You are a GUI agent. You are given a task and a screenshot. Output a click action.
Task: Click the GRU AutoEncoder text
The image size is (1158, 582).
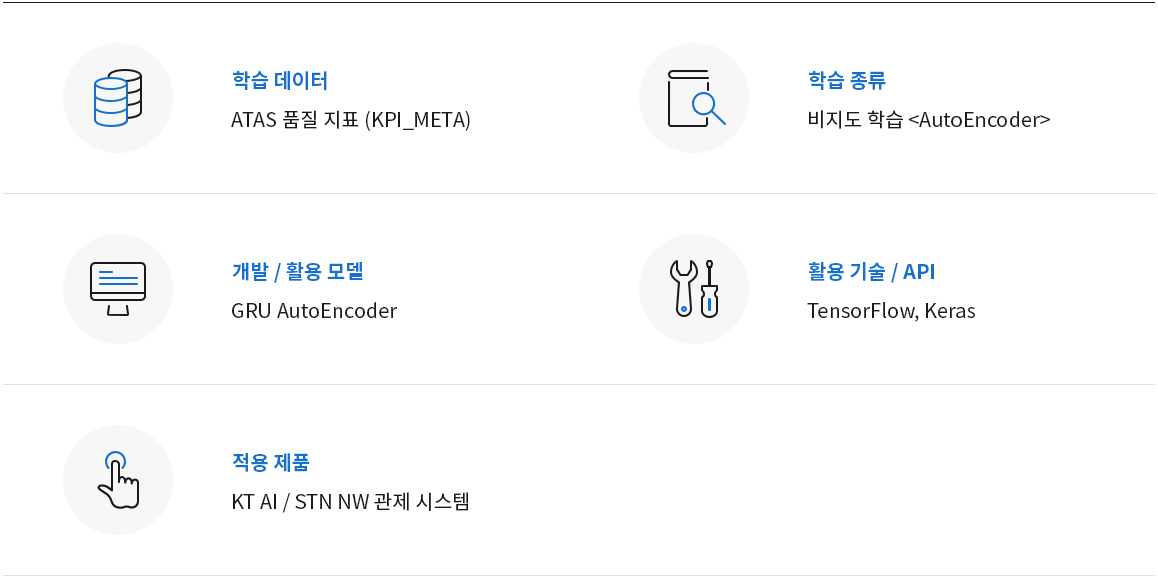point(314,311)
